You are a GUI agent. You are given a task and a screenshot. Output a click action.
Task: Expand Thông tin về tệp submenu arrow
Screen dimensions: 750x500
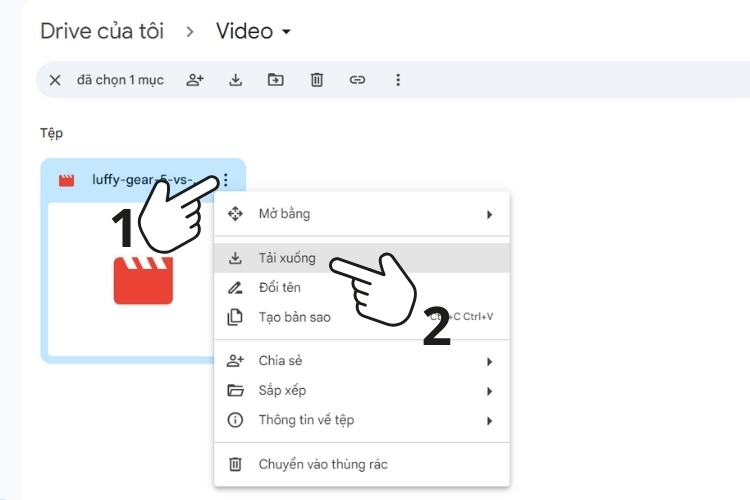pyautogui.click(x=489, y=421)
